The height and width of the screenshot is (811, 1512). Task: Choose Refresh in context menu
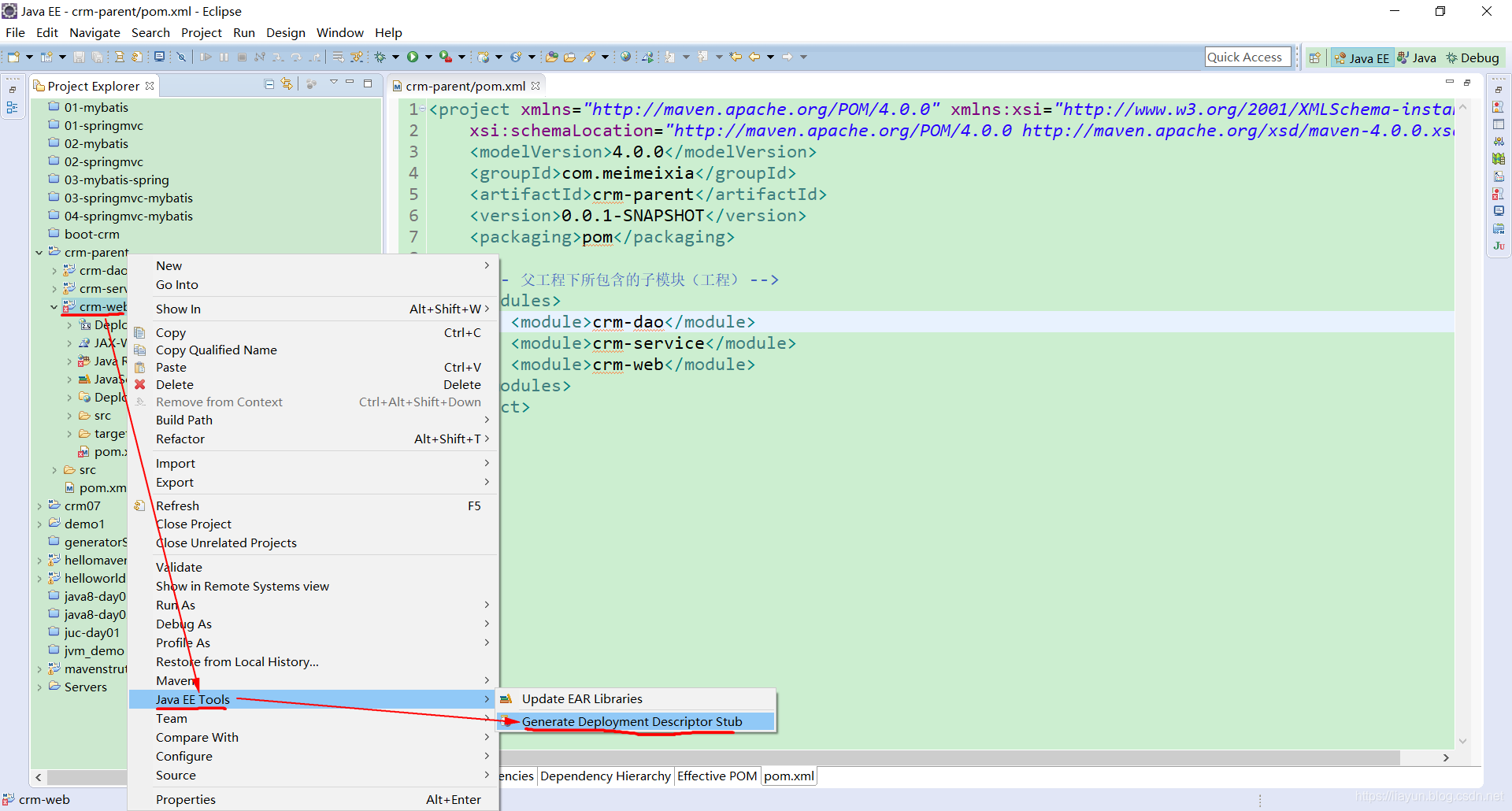[x=313, y=505]
